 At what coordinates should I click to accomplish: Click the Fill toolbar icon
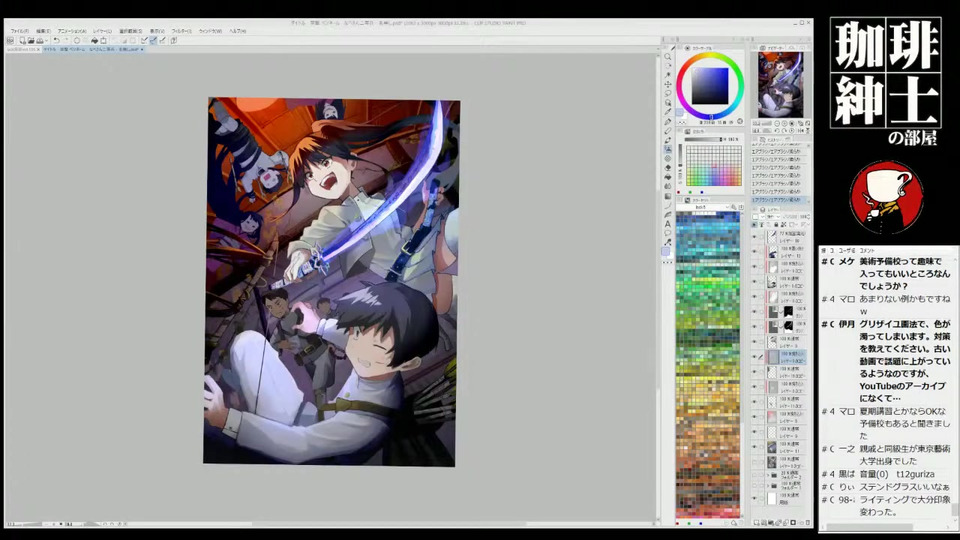pyautogui.click(x=95, y=40)
